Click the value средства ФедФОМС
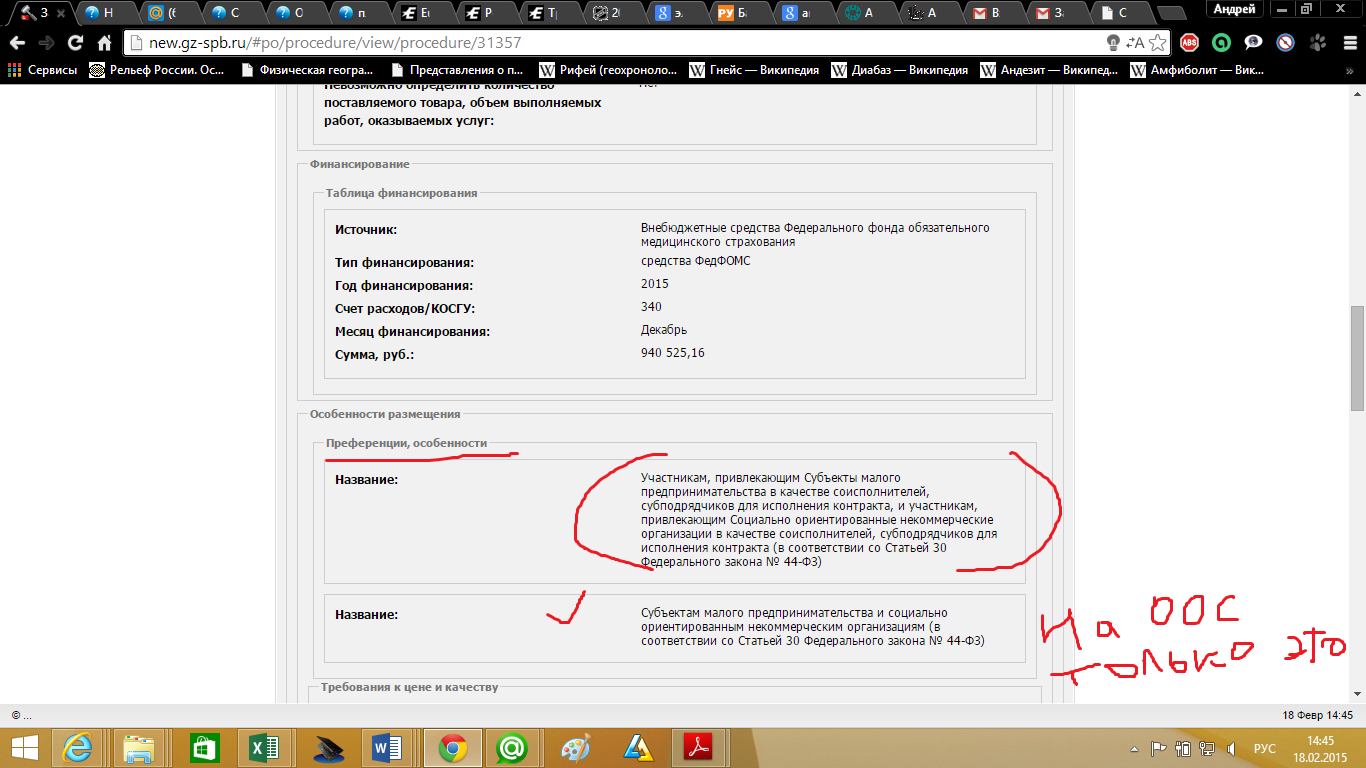 (695, 261)
